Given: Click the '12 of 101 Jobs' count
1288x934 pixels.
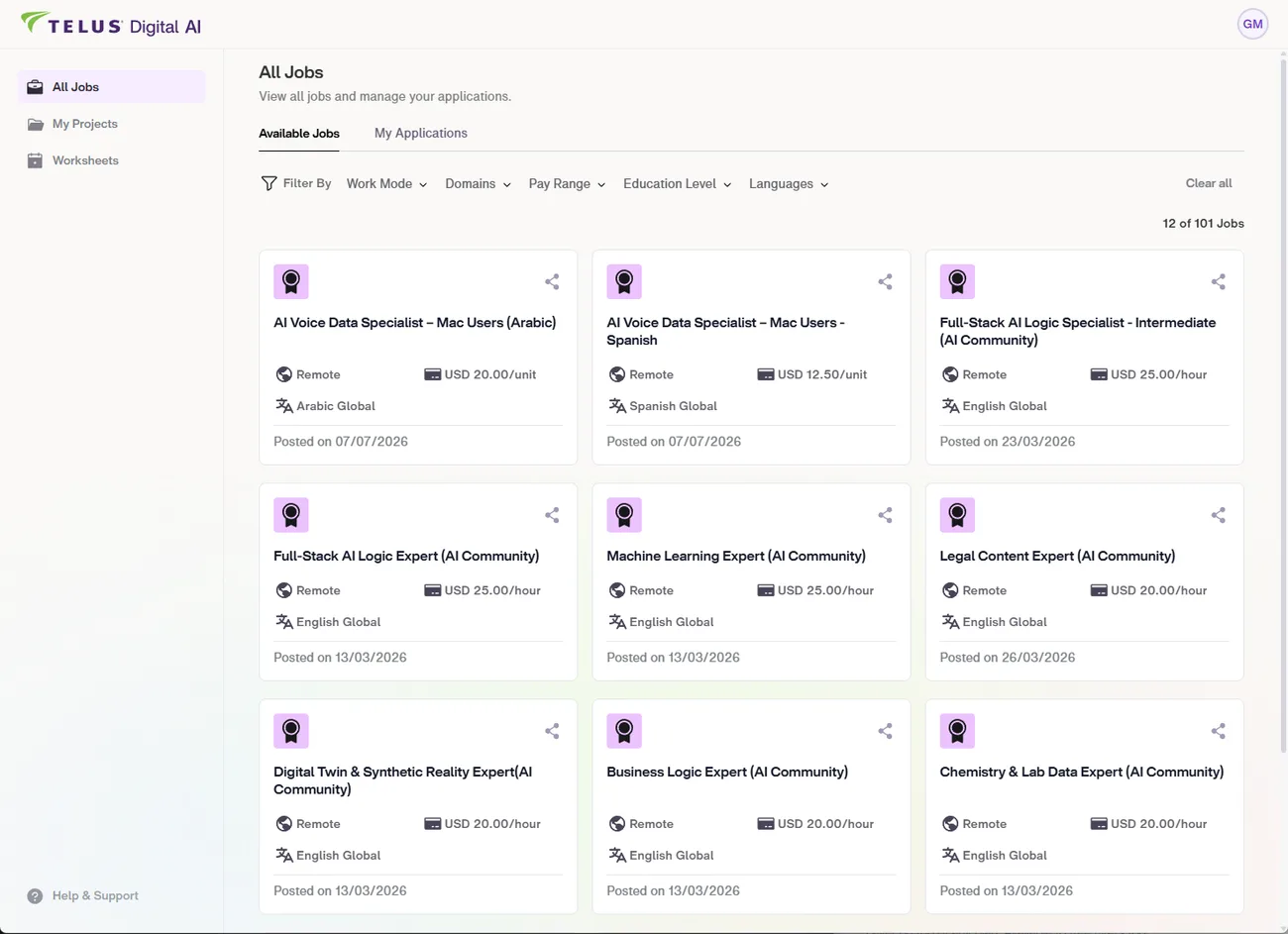Looking at the screenshot, I should (1203, 224).
